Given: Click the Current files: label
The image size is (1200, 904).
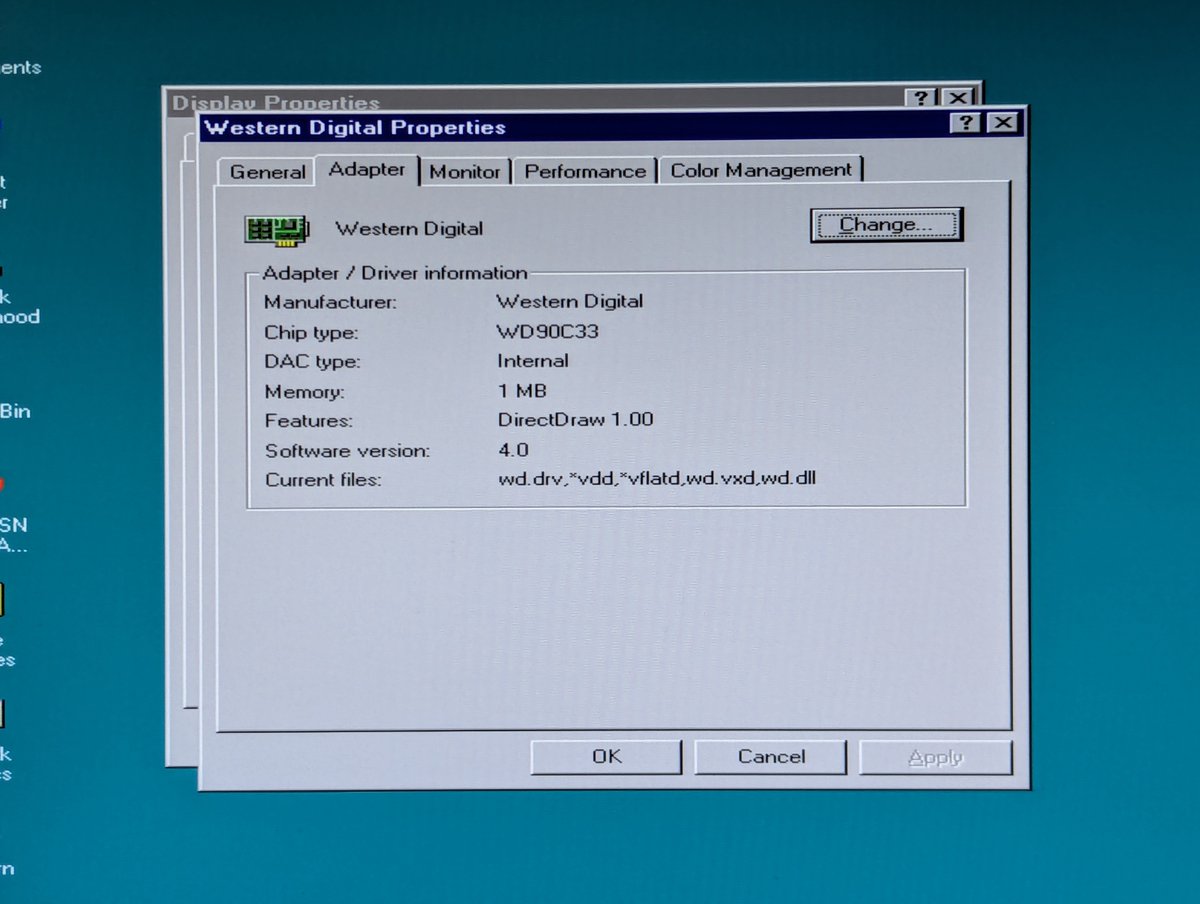Looking at the screenshot, I should tap(323, 480).
